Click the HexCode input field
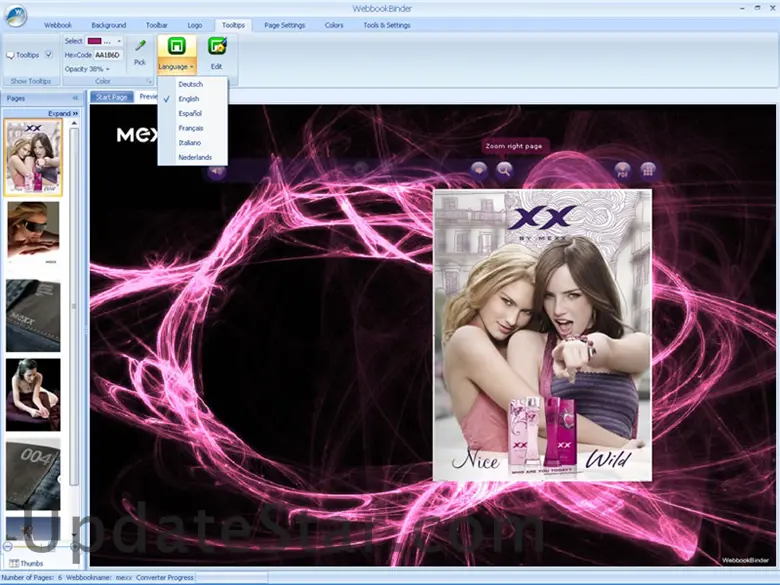Screen dimensions: 780x585 tap(107, 55)
